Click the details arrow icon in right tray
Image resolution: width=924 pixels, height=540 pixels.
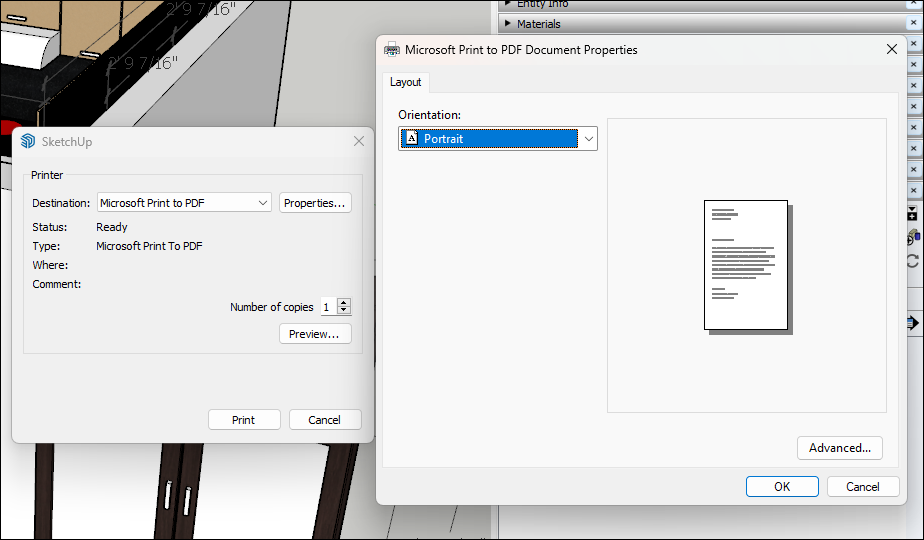click(912, 323)
